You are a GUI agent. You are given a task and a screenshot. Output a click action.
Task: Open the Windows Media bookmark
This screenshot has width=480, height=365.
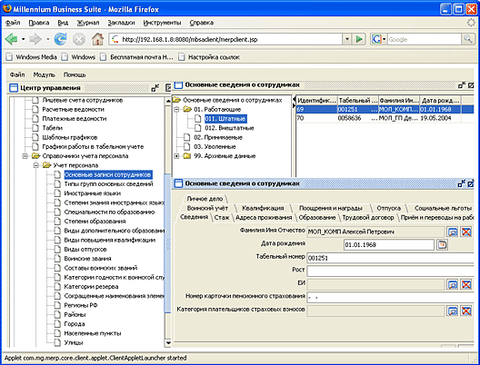coord(32,57)
